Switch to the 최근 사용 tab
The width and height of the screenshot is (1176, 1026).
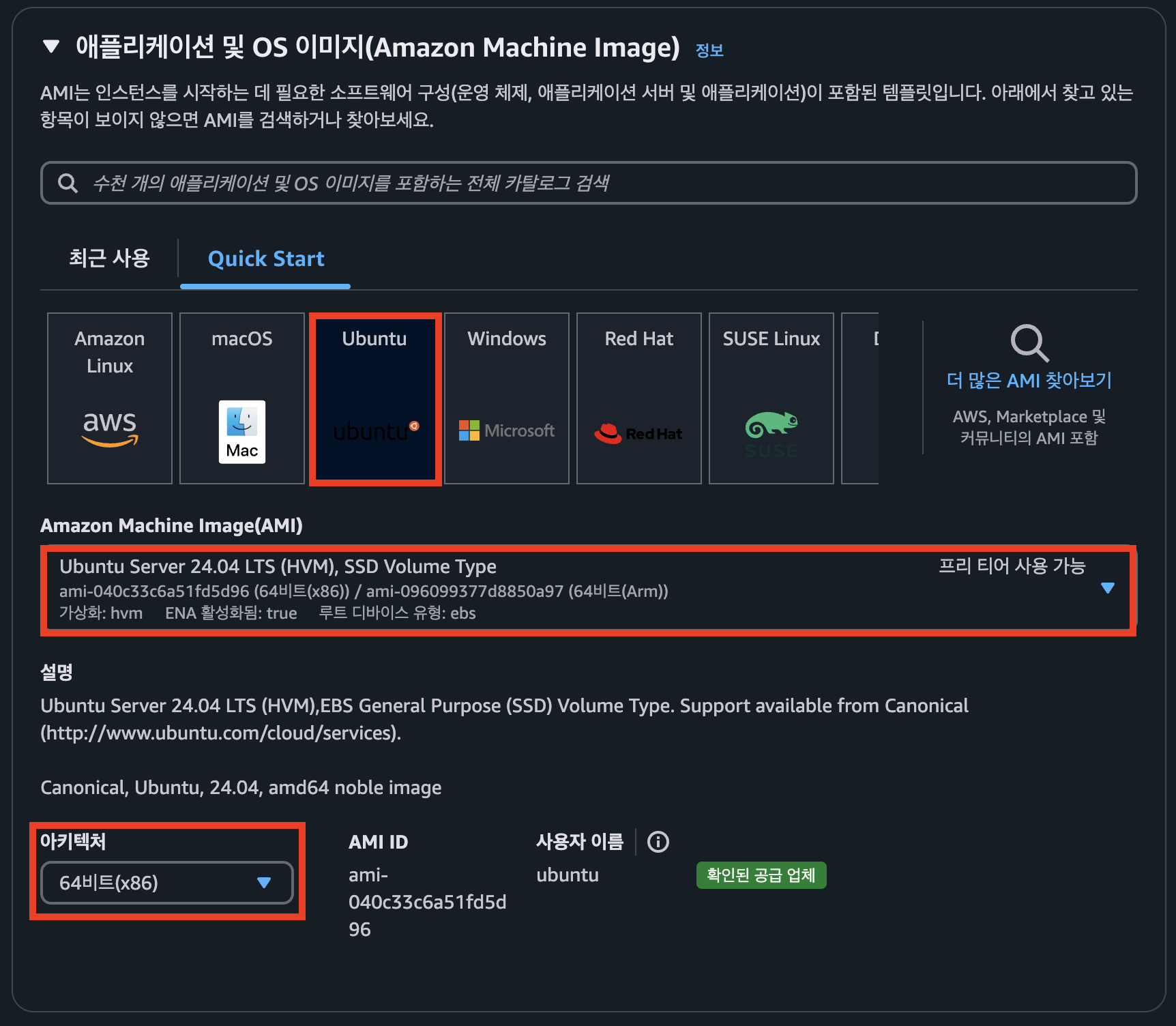pyautogui.click(x=109, y=259)
